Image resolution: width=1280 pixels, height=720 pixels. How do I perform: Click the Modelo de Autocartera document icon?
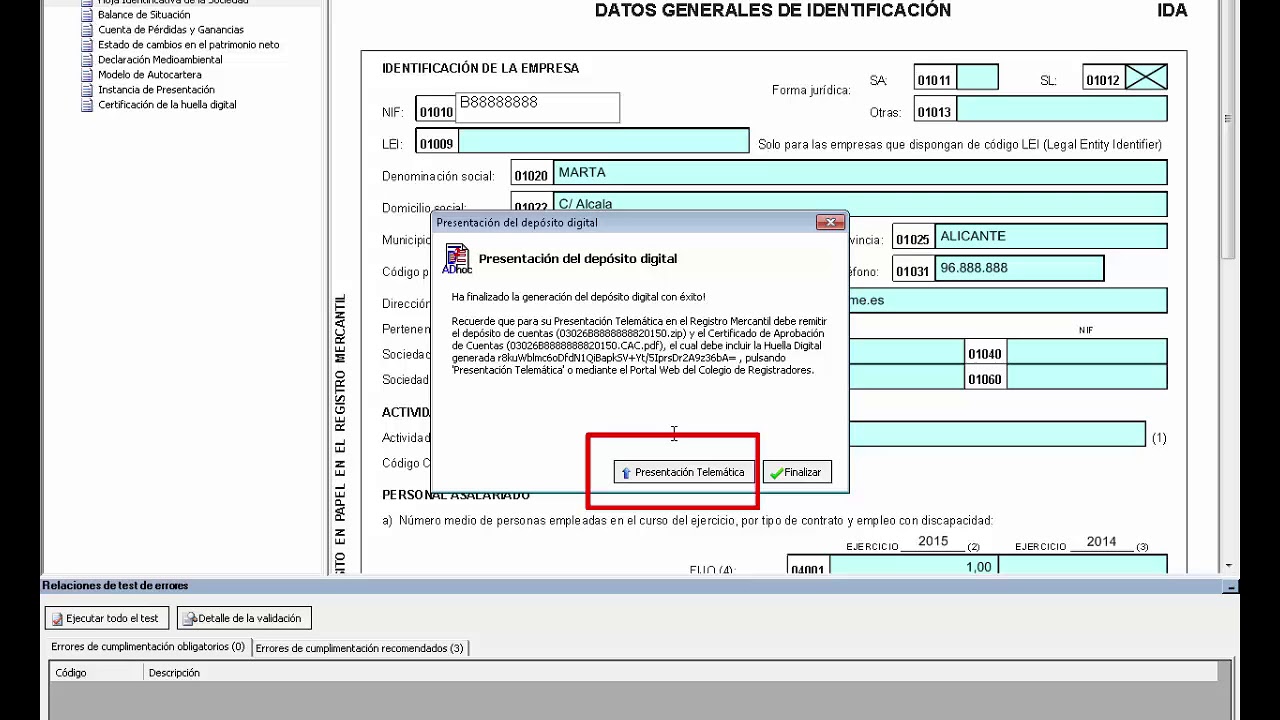(x=88, y=75)
